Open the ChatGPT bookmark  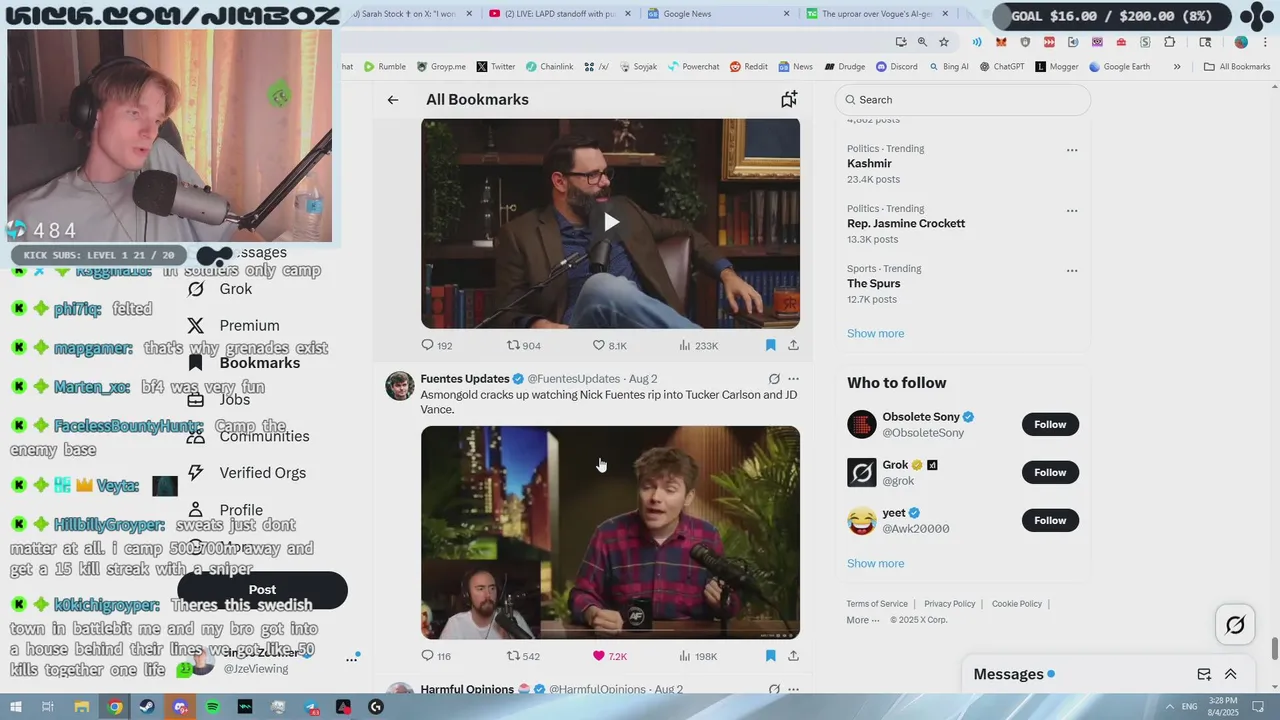pos(1002,67)
